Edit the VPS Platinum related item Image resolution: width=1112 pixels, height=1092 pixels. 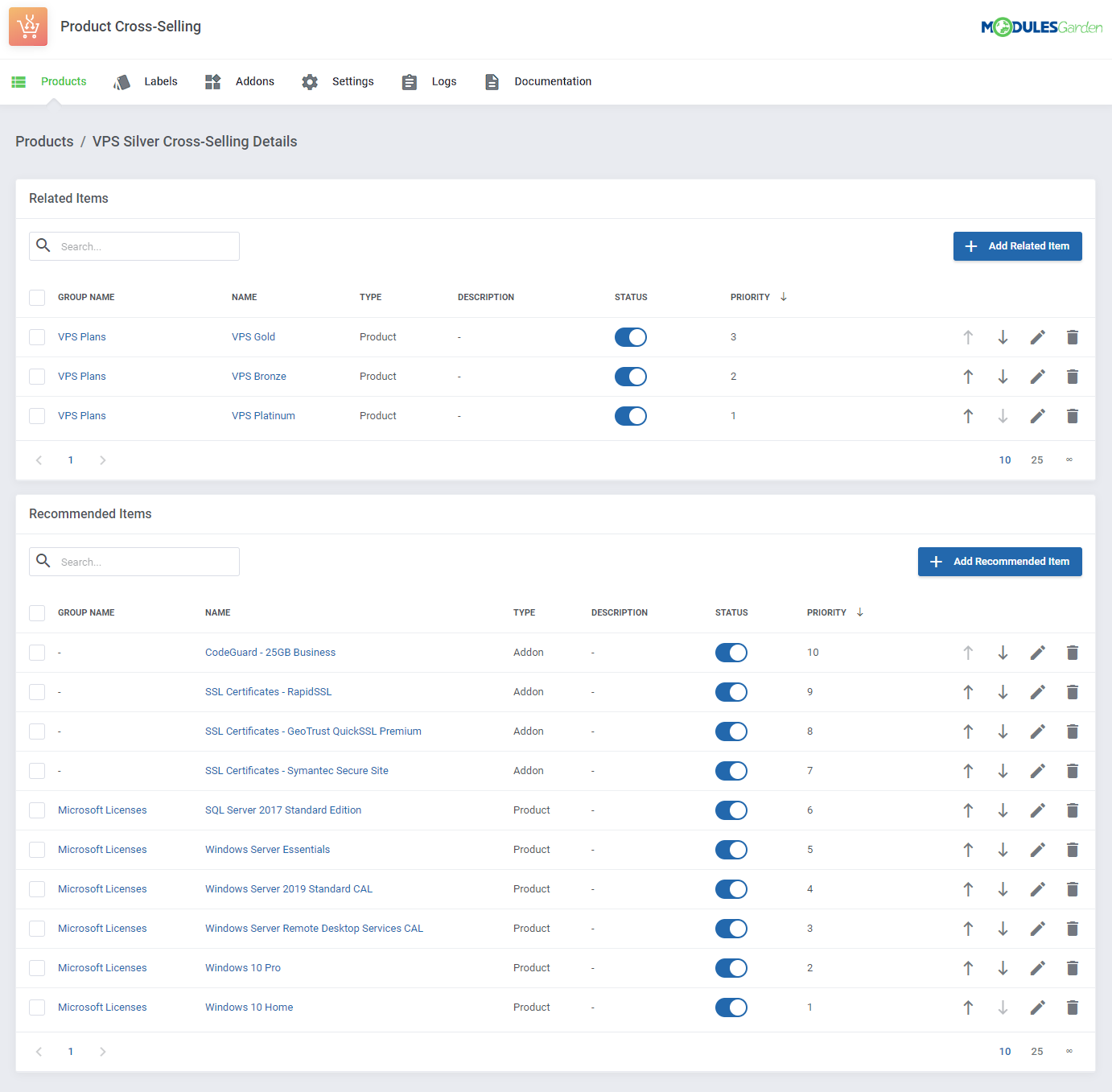[1038, 416]
